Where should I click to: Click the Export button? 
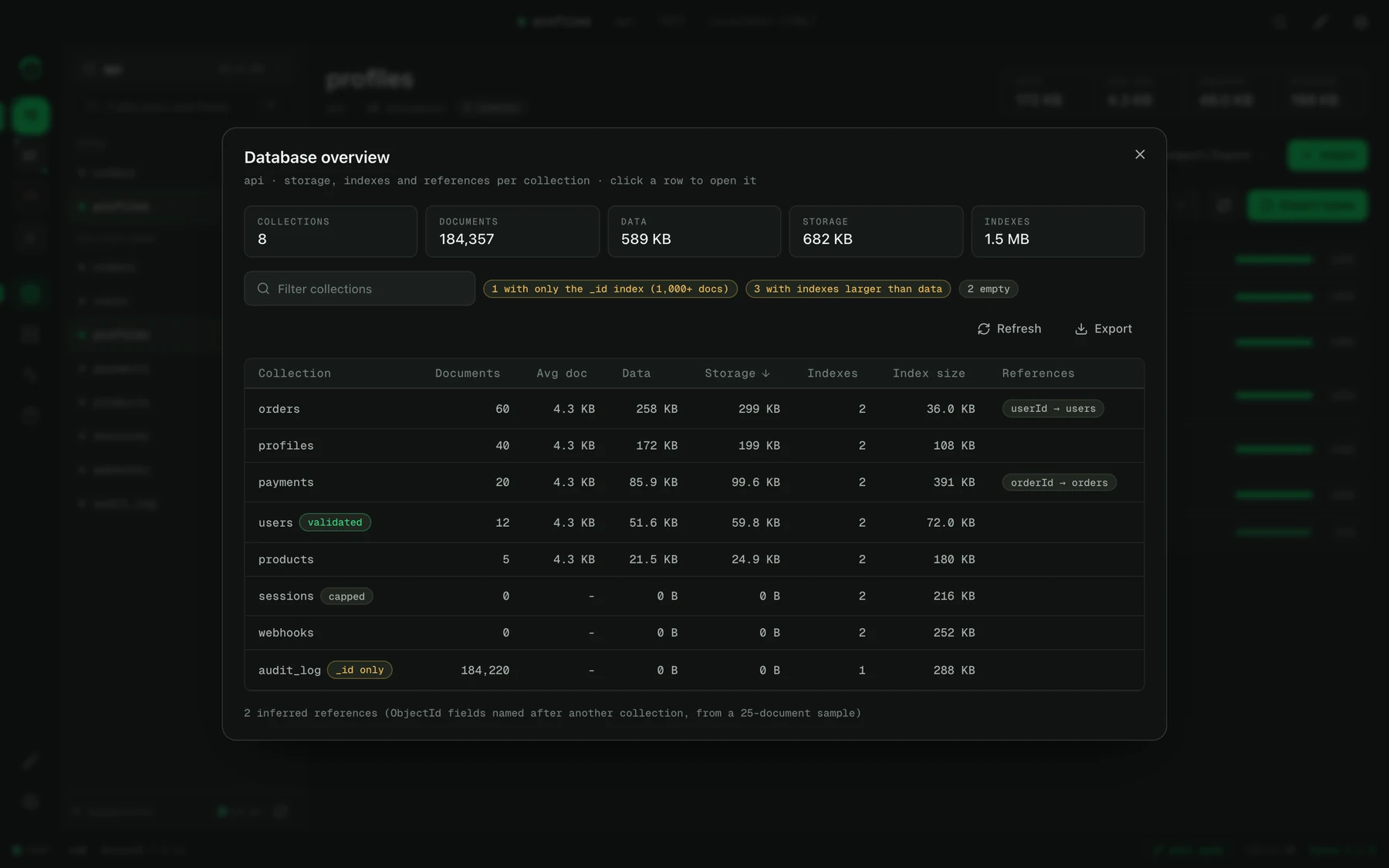coord(1103,329)
